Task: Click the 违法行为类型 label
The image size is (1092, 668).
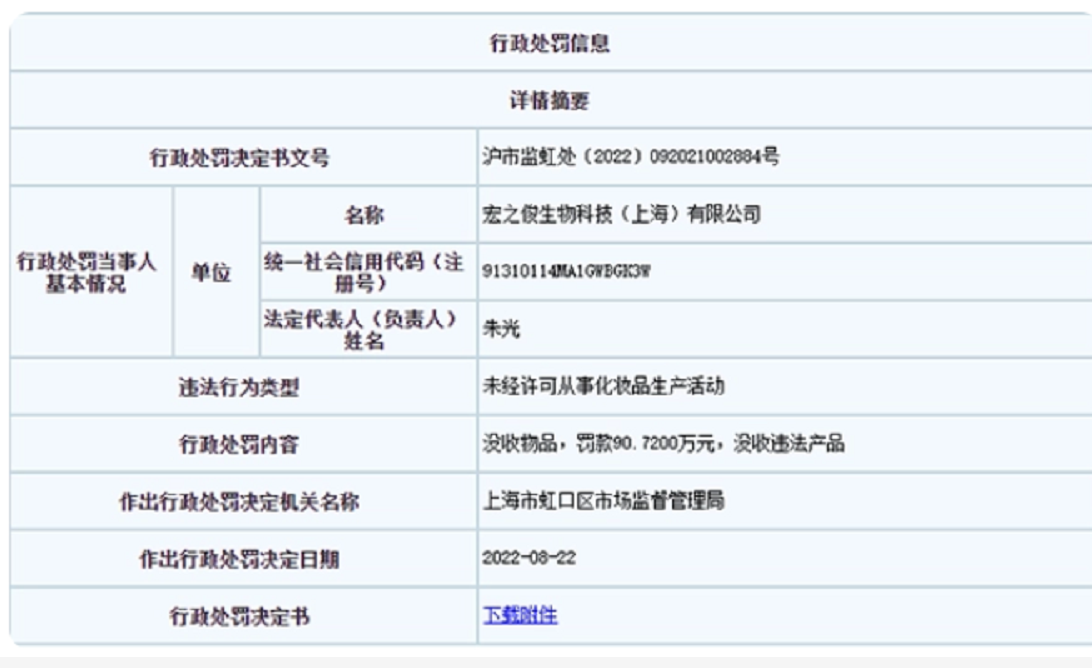Action: click(239, 387)
